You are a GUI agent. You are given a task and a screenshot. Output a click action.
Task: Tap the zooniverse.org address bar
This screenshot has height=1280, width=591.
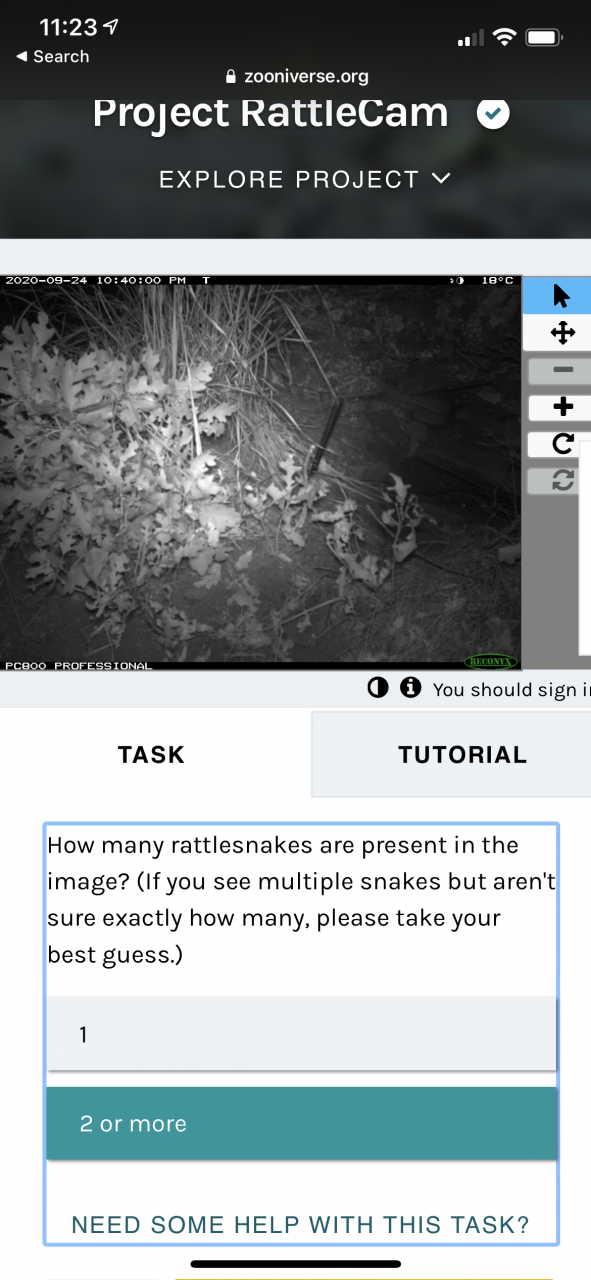click(x=297, y=76)
